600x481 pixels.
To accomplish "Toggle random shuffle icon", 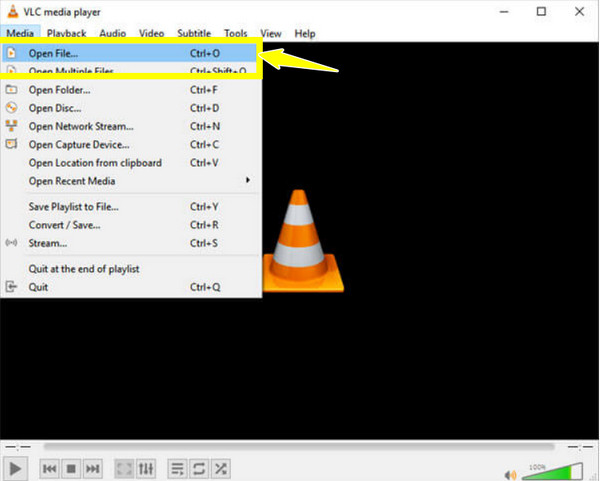I will click(x=220, y=468).
